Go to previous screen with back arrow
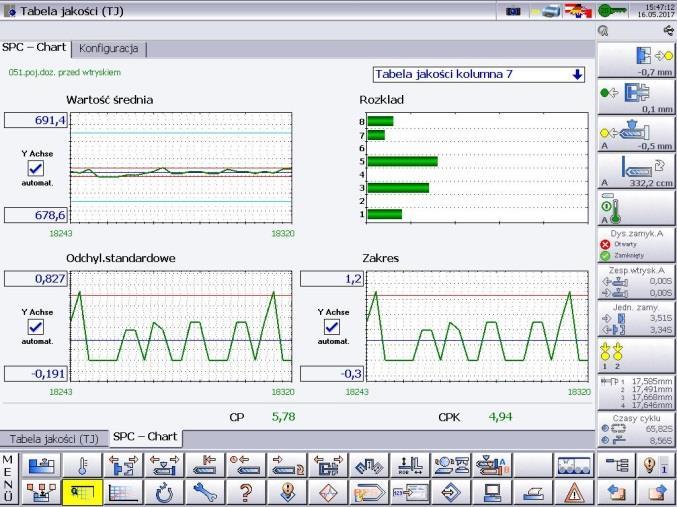Viewport: 677px width, 507px height. pos(616,492)
